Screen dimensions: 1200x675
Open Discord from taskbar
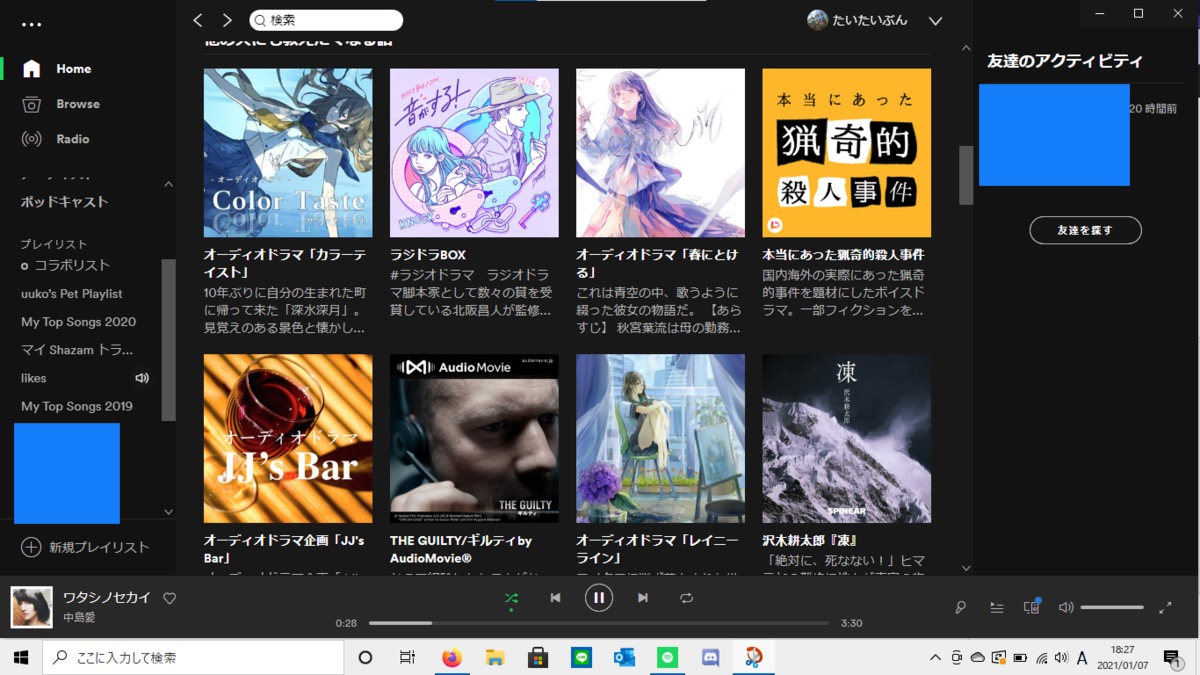click(x=711, y=657)
